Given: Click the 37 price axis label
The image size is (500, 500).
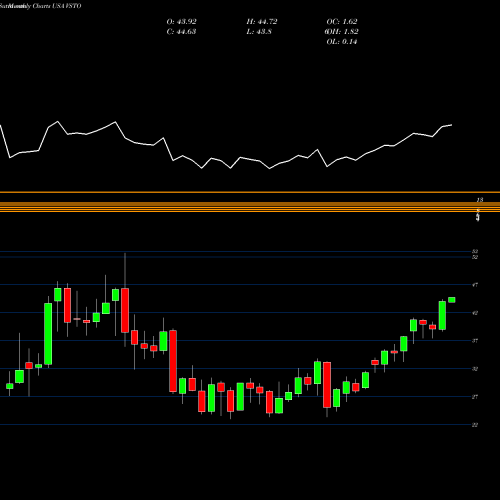Looking at the screenshot, I should pyautogui.click(x=475, y=341).
